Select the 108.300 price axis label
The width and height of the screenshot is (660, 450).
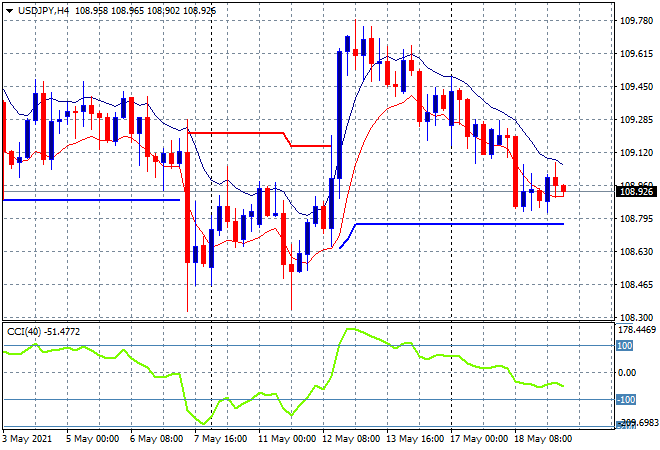[x=636, y=317]
